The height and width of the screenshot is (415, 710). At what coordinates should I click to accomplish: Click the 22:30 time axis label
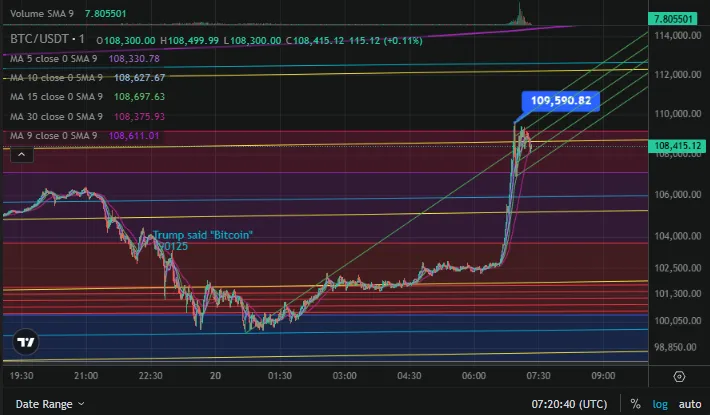[x=150, y=376]
